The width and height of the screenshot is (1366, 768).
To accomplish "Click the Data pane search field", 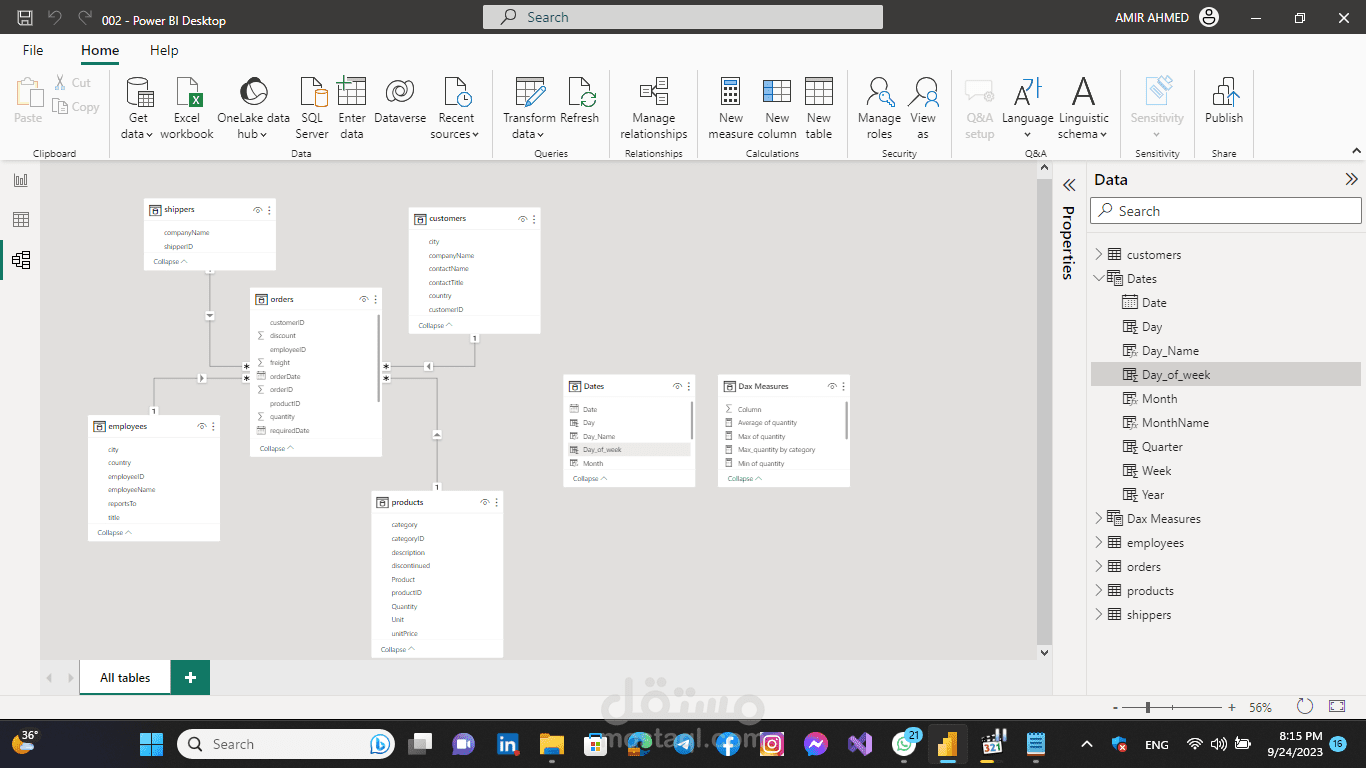I will coord(1226,211).
